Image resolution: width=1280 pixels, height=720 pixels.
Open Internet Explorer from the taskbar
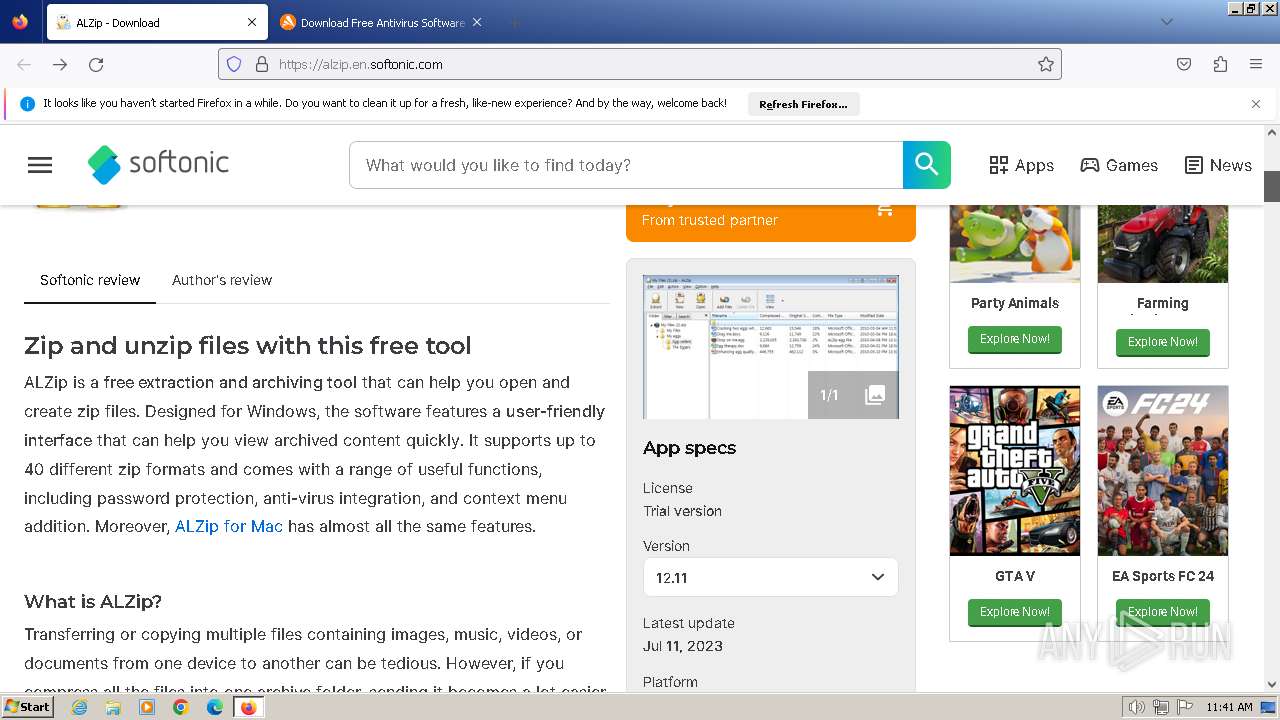pos(80,707)
